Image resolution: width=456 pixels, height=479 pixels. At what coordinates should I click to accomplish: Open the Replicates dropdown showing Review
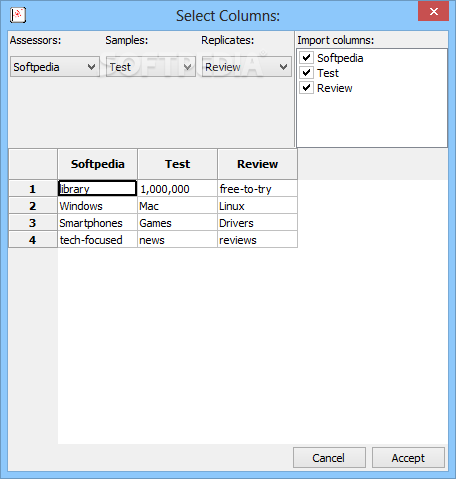pos(247,67)
